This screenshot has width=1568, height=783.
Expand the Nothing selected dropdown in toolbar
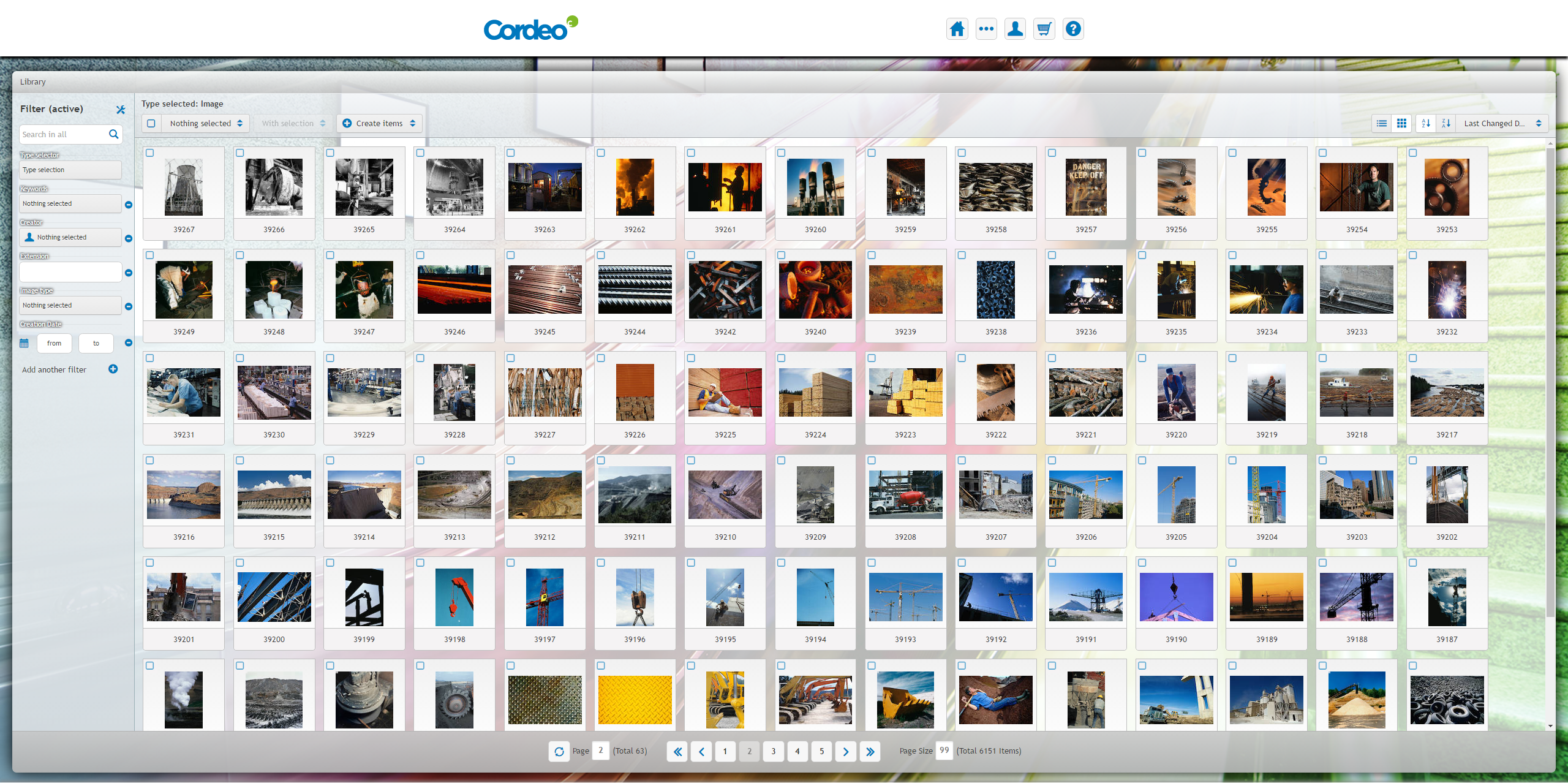point(206,123)
